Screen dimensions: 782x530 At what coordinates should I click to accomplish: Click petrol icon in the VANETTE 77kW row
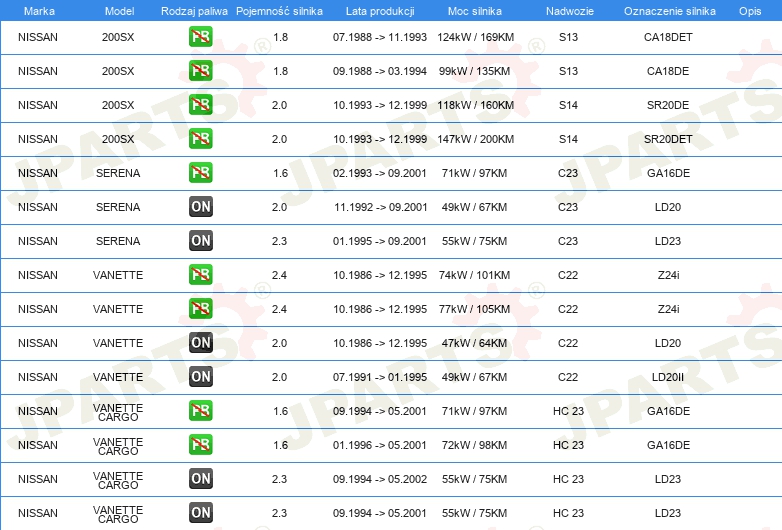point(200,309)
